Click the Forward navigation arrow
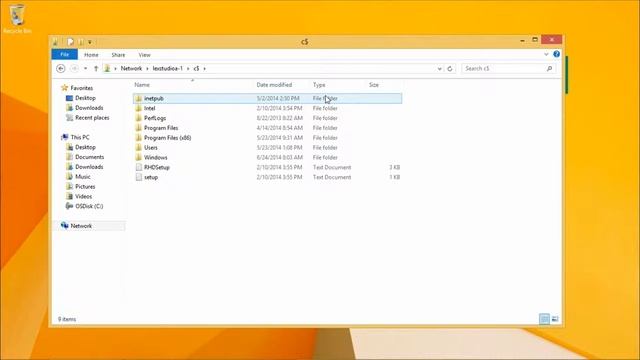The width and height of the screenshot is (640, 360). pos(74,69)
